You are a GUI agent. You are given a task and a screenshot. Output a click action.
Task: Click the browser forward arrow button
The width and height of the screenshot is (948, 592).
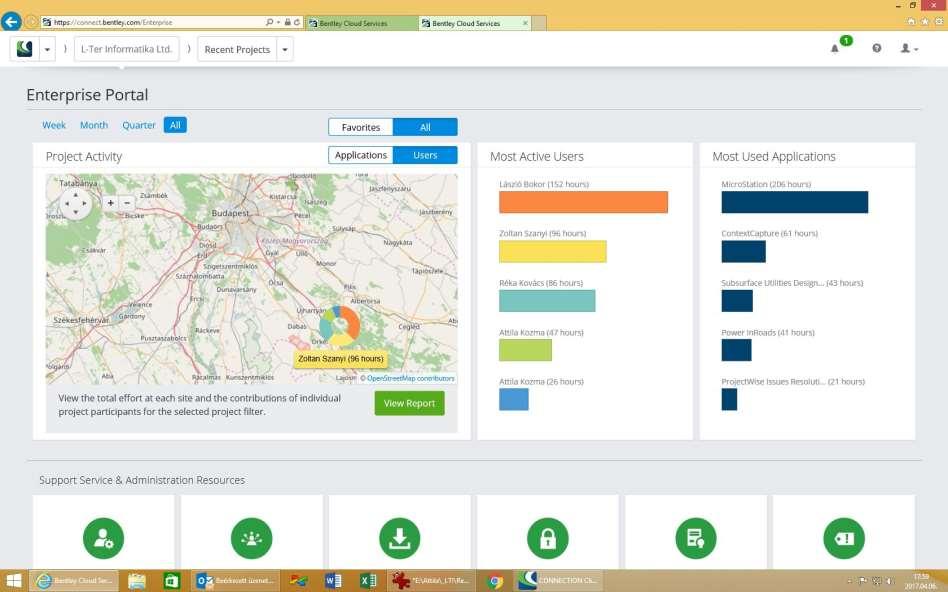31,22
